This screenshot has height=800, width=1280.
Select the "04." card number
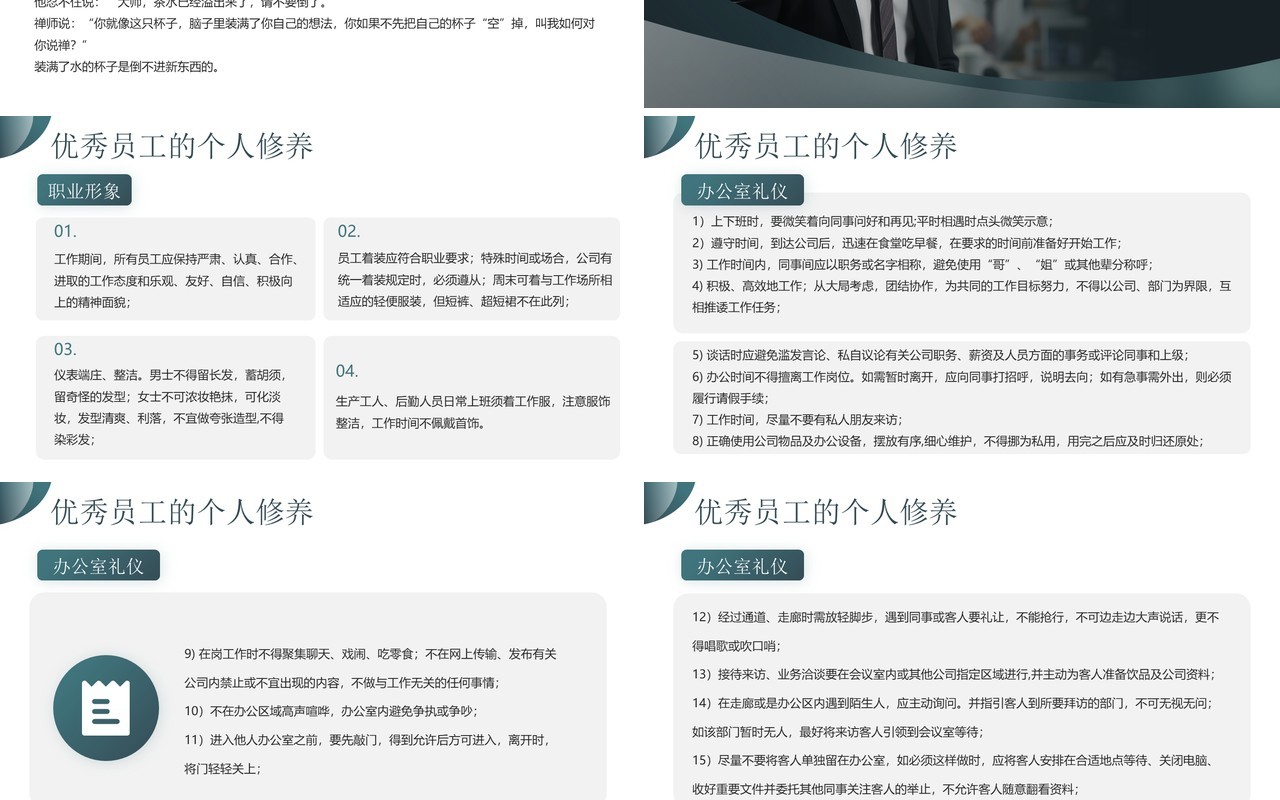pyautogui.click(x=347, y=371)
